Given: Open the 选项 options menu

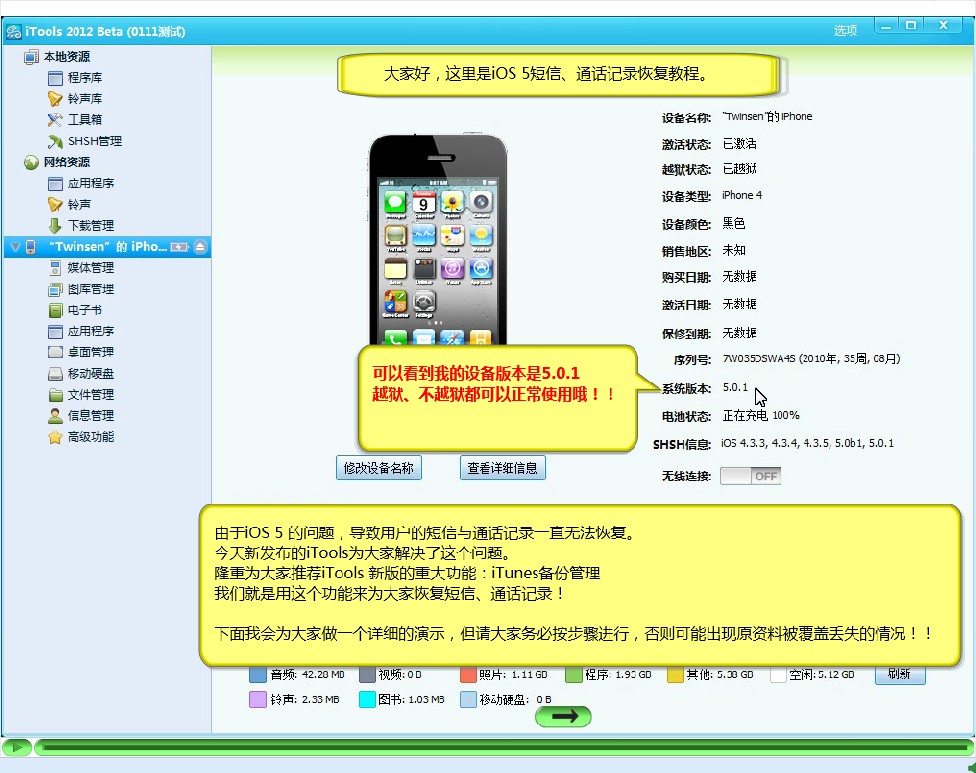Looking at the screenshot, I should pos(845,30).
